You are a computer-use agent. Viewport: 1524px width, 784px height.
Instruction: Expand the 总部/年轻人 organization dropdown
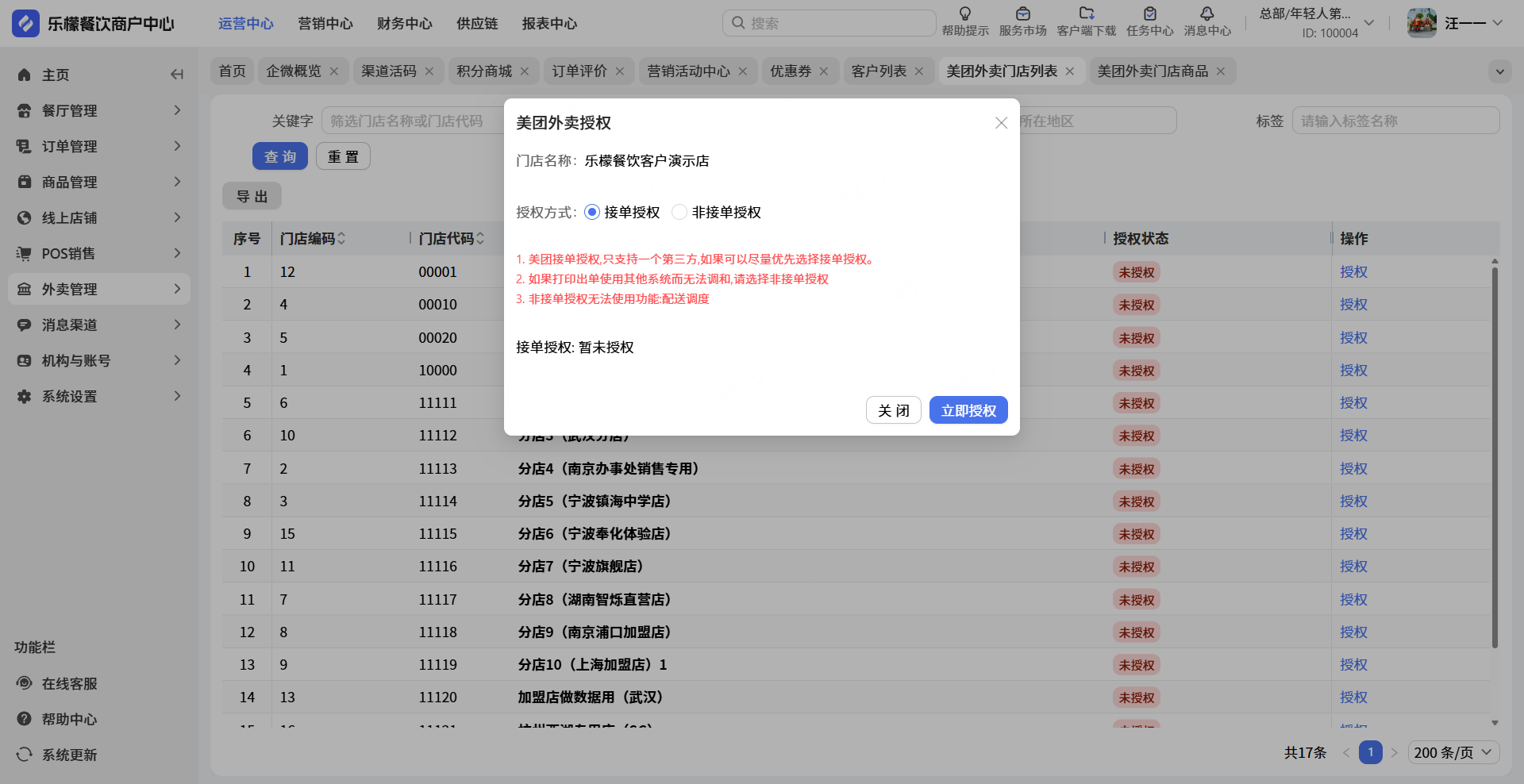pos(1368,23)
